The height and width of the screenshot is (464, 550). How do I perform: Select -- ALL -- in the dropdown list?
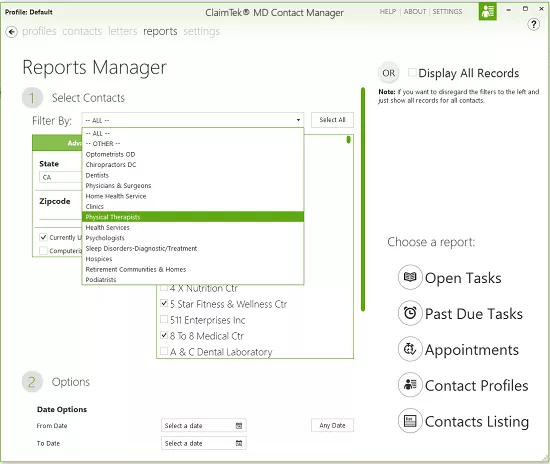193,133
